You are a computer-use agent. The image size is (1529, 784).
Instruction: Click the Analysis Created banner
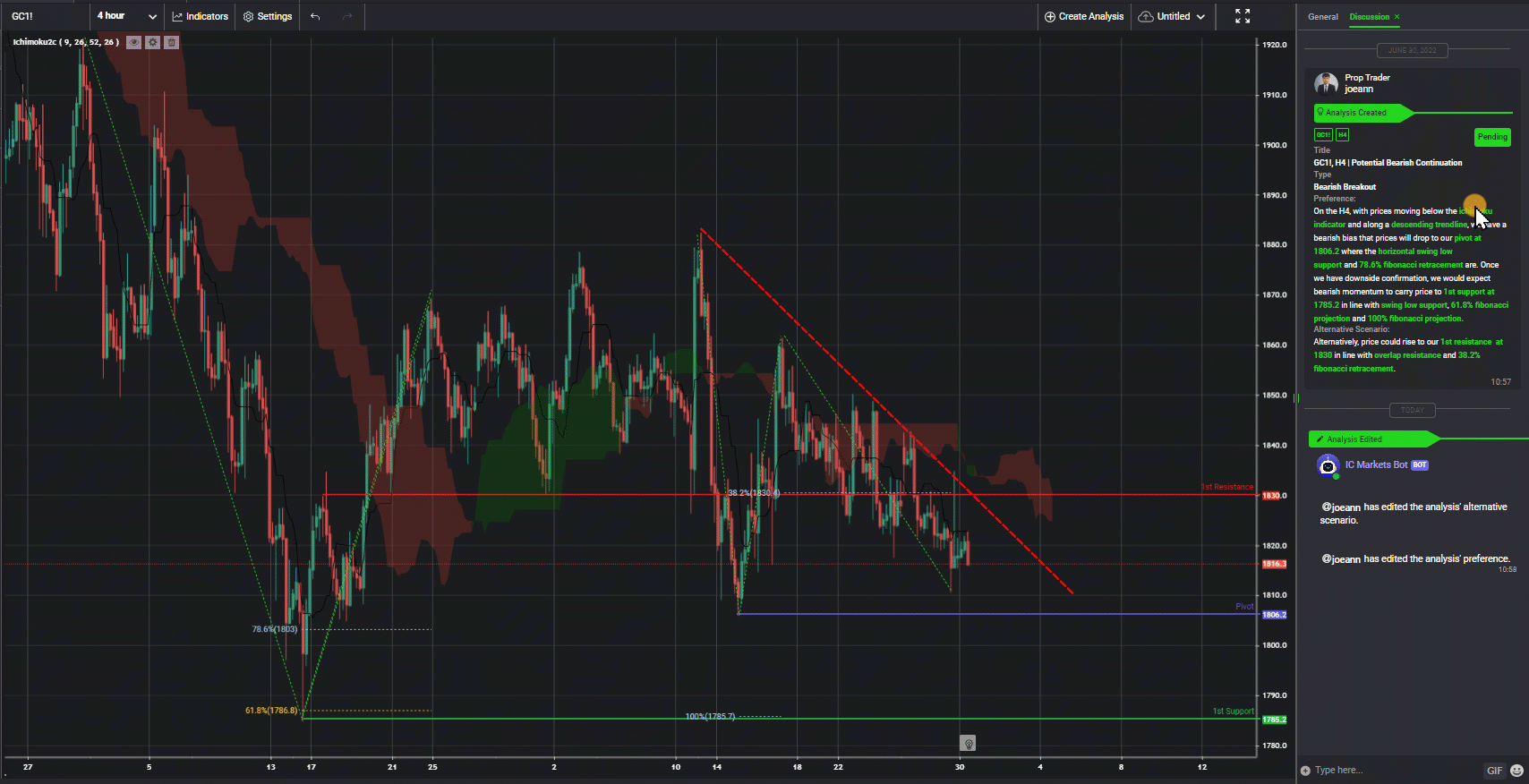click(1362, 113)
